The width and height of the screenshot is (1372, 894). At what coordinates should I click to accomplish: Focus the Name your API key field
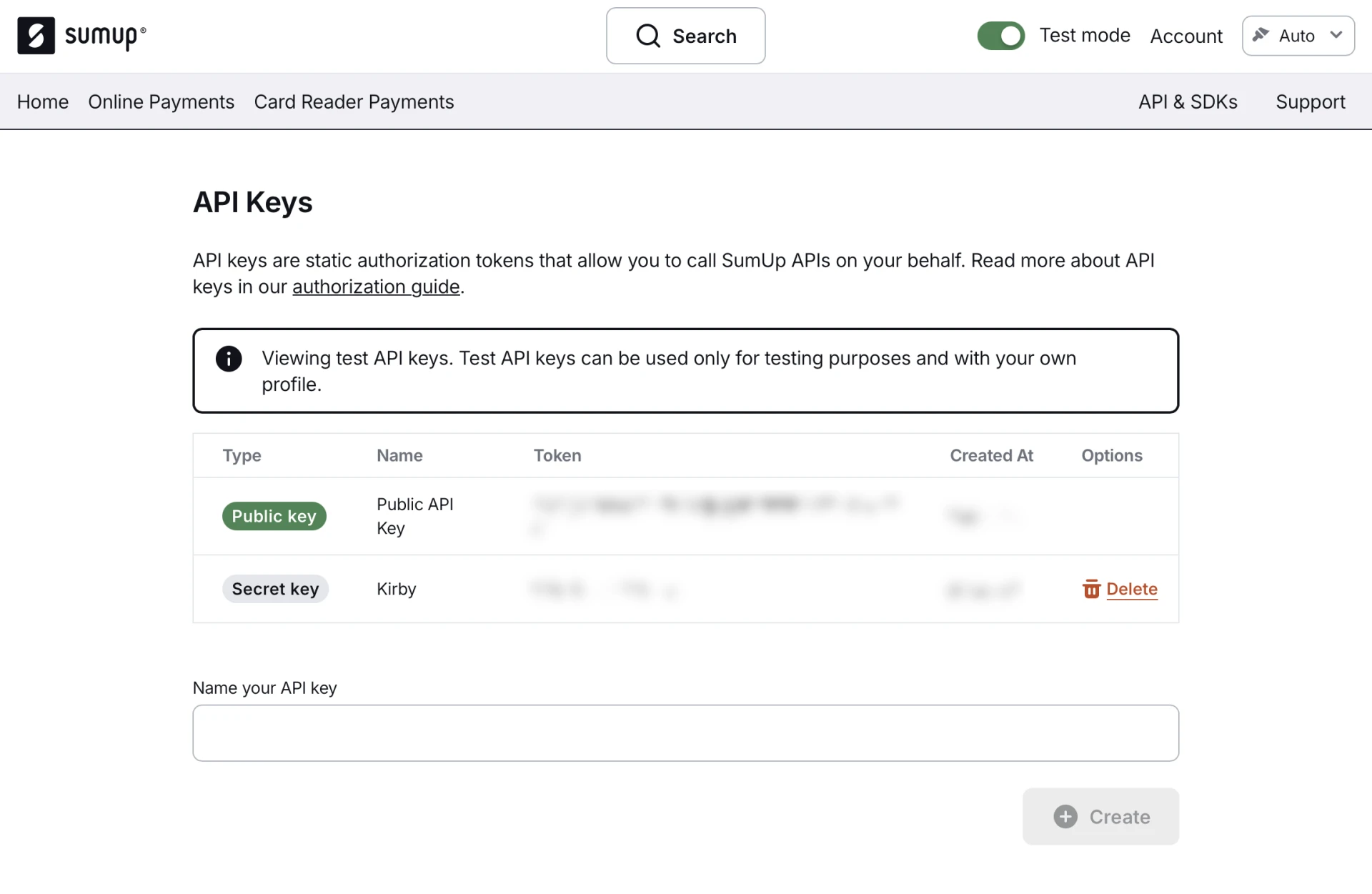(x=685, y=733)
